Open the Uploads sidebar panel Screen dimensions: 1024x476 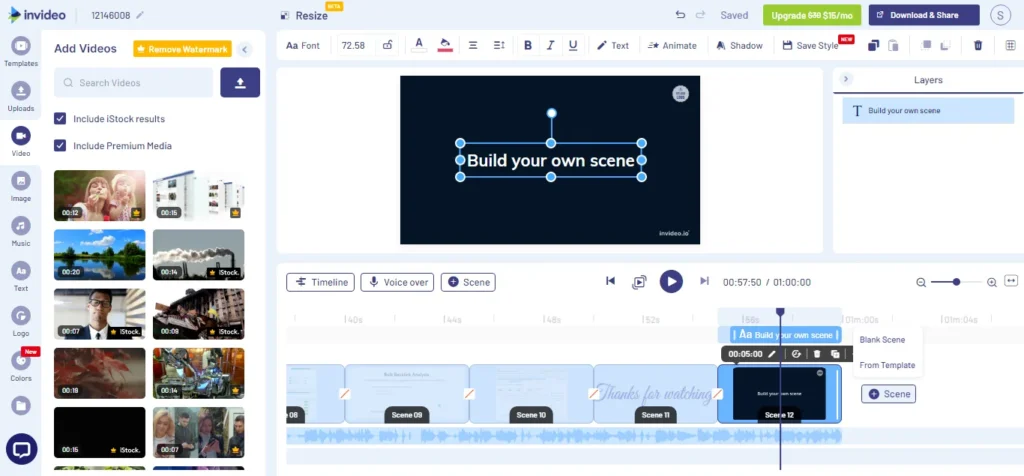click(x=21, y=97)
